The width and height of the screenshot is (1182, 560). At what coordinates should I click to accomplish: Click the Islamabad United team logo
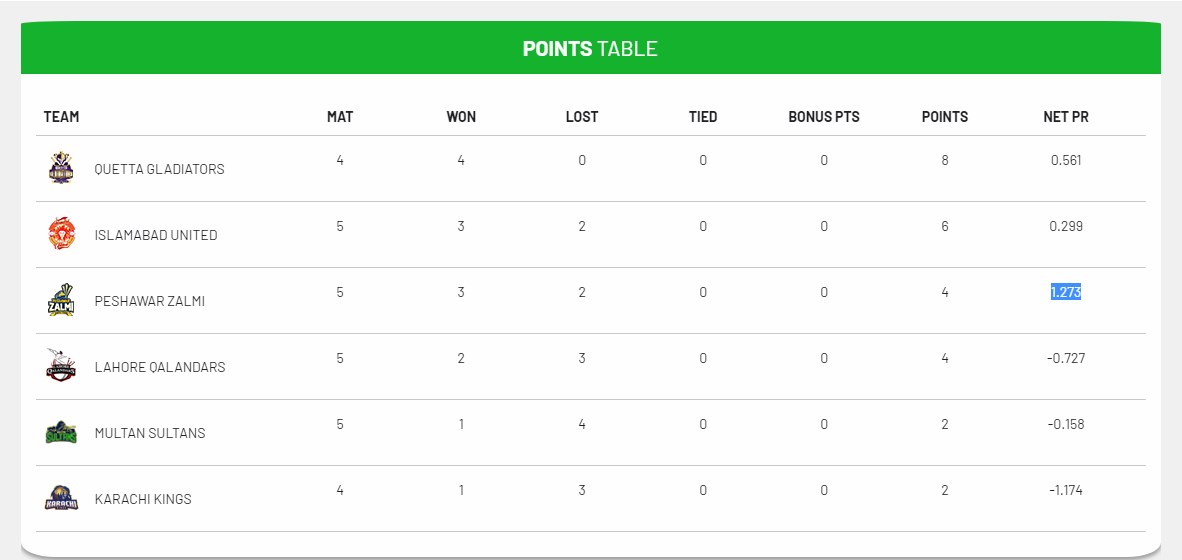click(61, 233)
